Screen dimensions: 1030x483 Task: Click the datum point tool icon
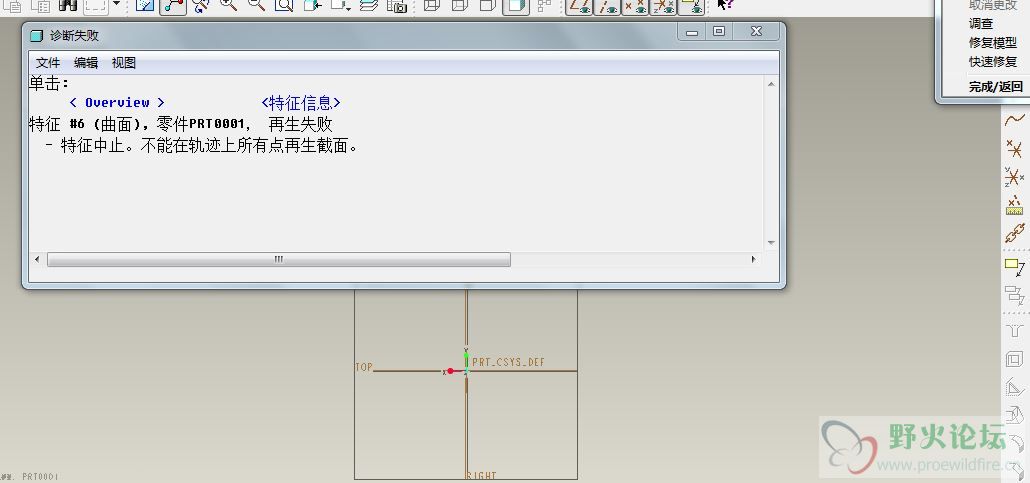click(x=1014, y=149)
